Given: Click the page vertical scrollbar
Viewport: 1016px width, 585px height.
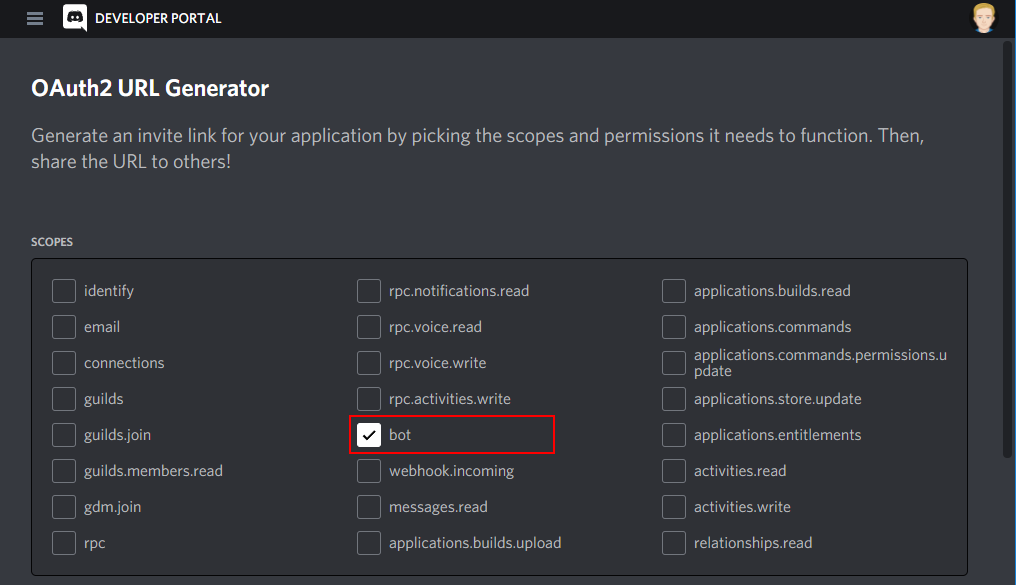Looking at the screenshot, I should click(1008, 249).
